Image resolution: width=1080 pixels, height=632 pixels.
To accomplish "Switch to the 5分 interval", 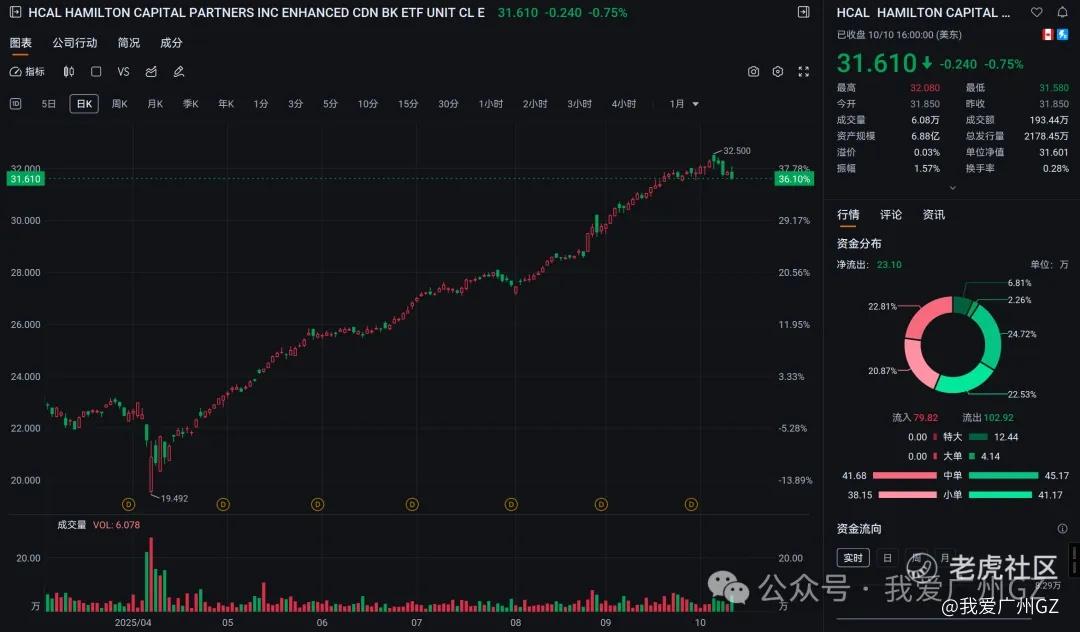I will [x=331, y=104].
